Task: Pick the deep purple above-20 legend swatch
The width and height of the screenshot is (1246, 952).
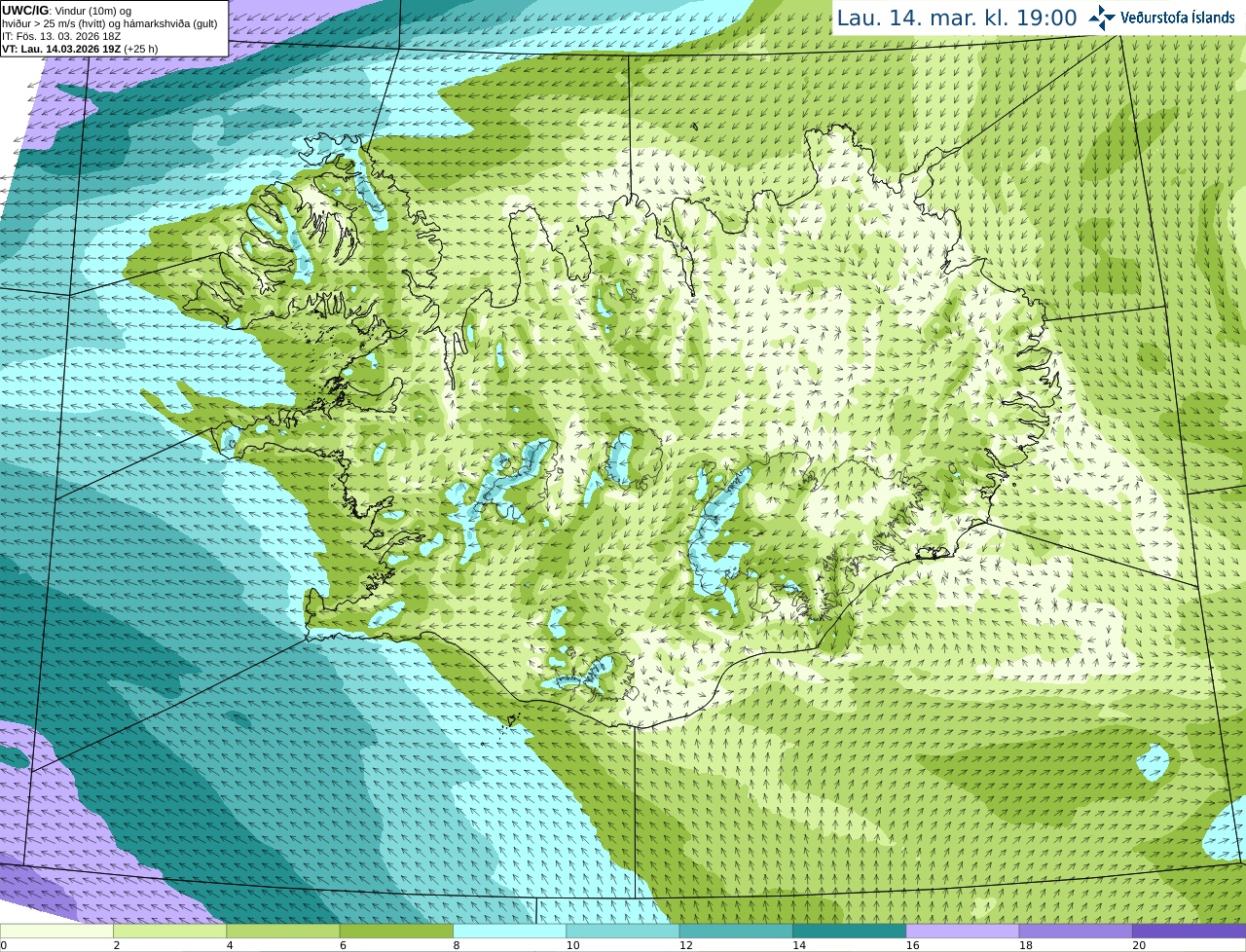Action: tap(1189, 931)
